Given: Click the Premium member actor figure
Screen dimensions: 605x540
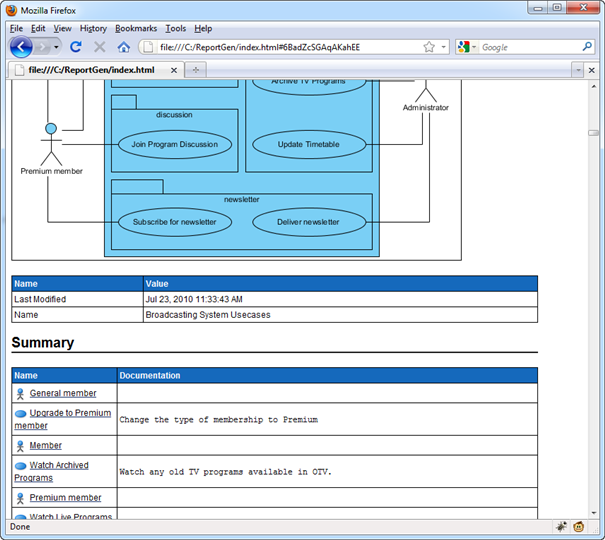Looking at the screenshot, I should click(51, 144).
